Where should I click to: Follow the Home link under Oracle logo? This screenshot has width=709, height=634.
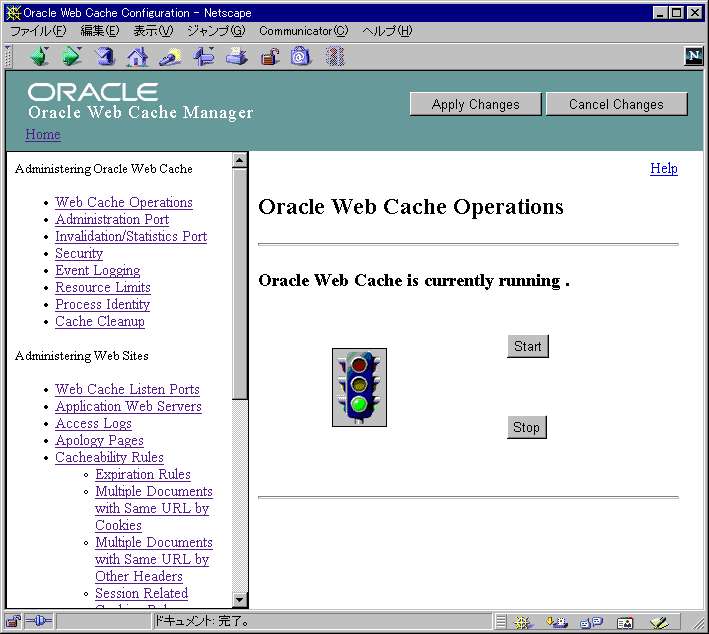pyautogui.click(x=43, y=134)
